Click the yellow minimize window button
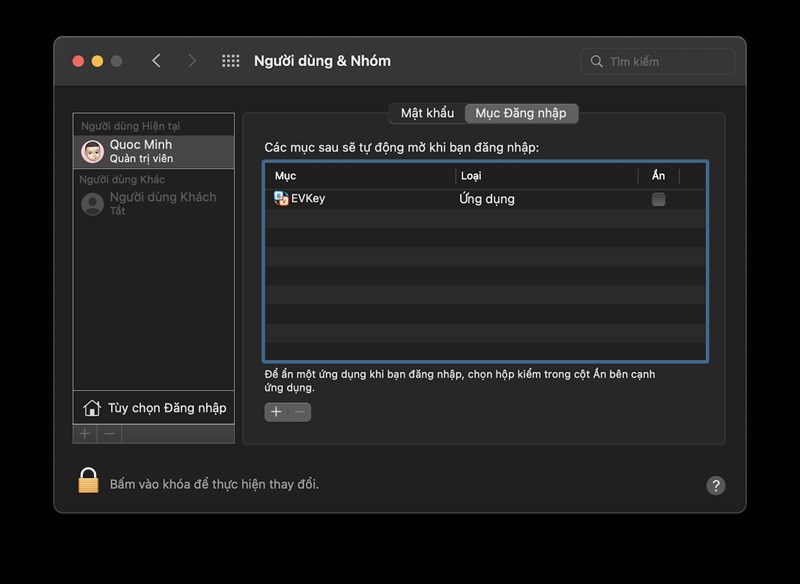This screenshot has height=584, width=800. (97, 61)
